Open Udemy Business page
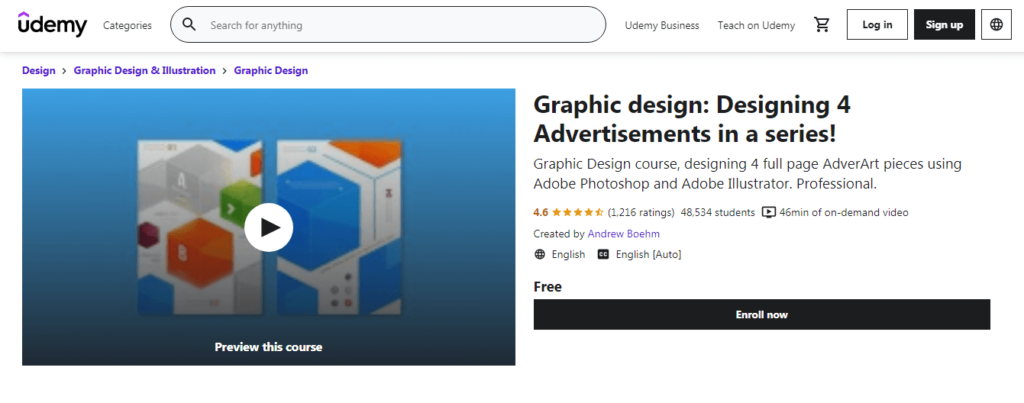 click(661, 25)
